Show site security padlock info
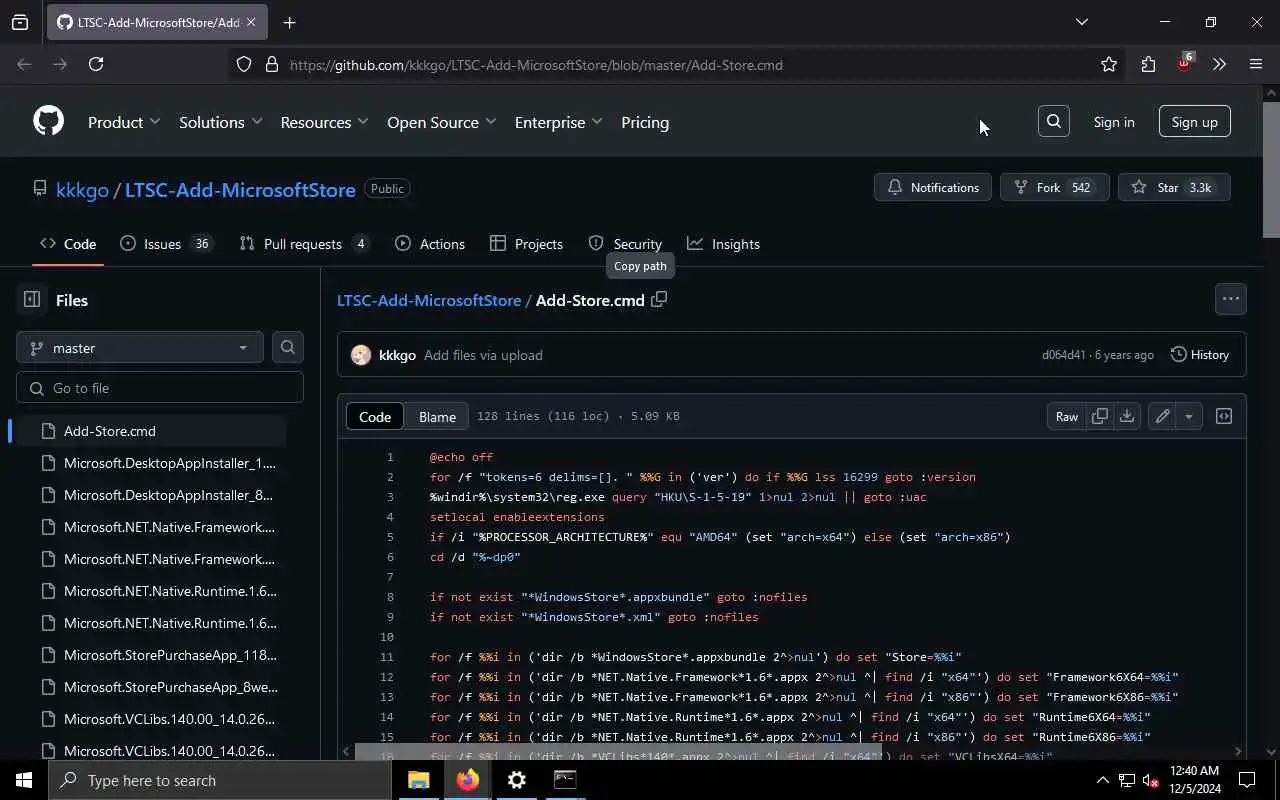 pos(271,64)
